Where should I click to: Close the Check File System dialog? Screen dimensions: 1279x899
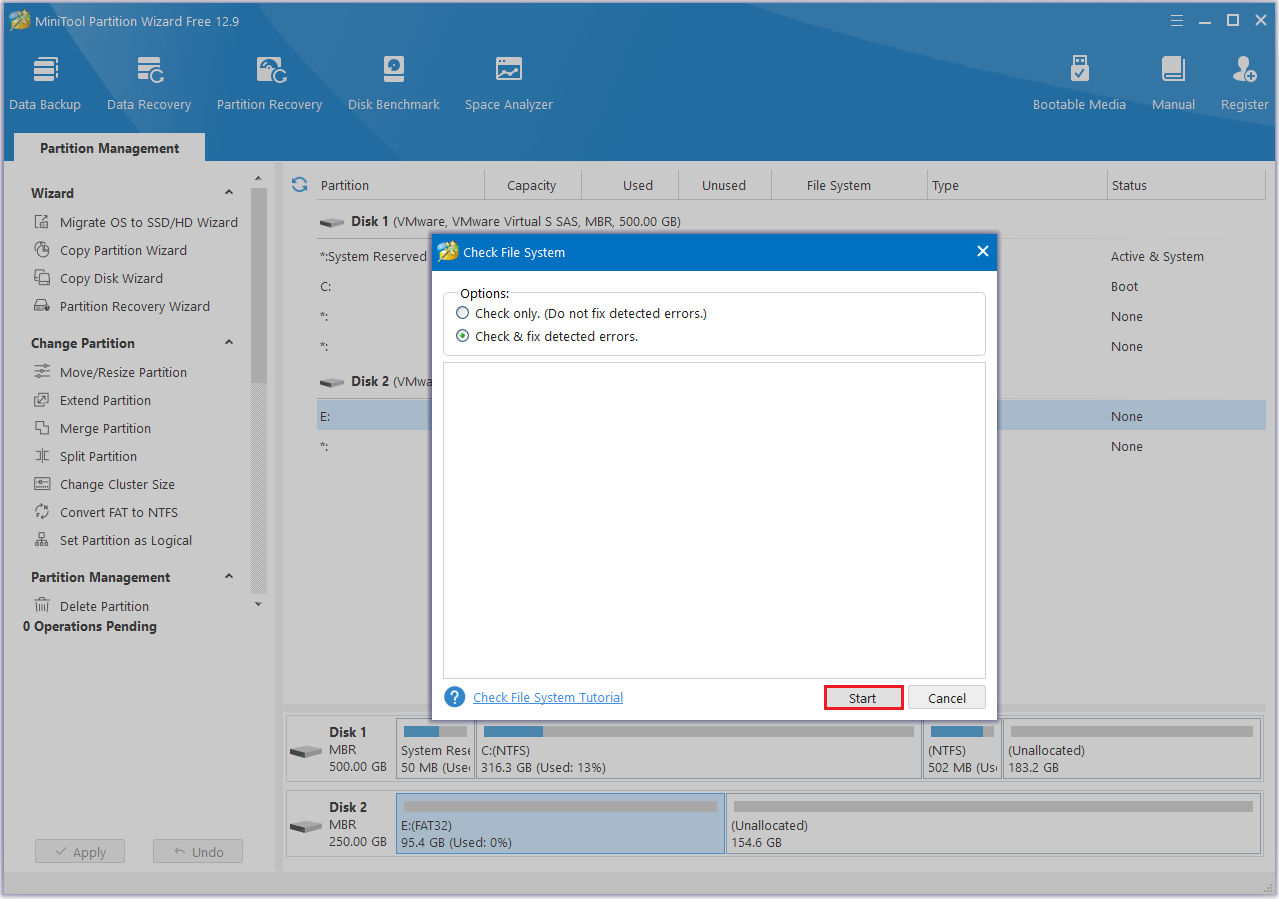[982, 252]
